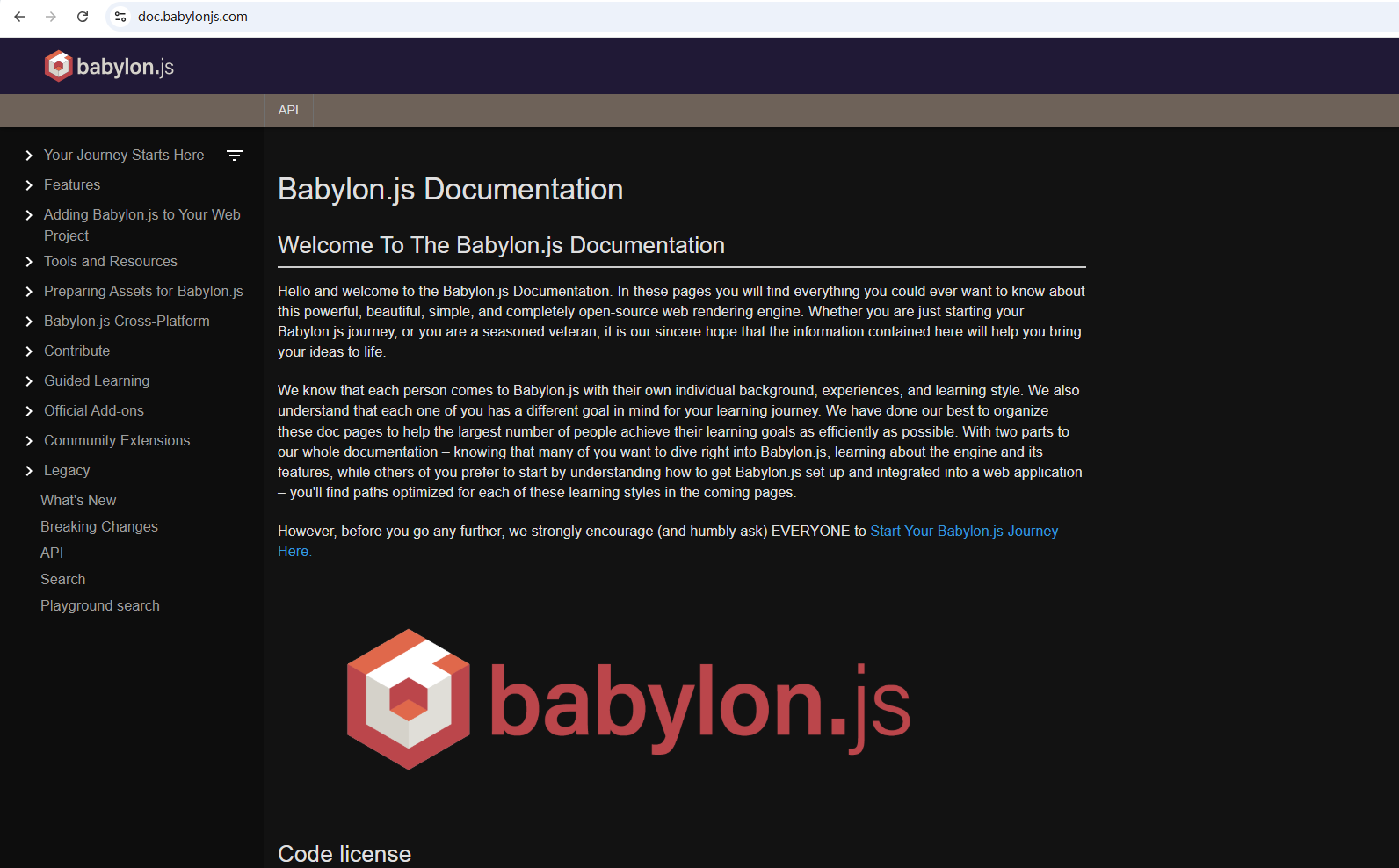Click the Babylon.js logo in header

[109, 66]
